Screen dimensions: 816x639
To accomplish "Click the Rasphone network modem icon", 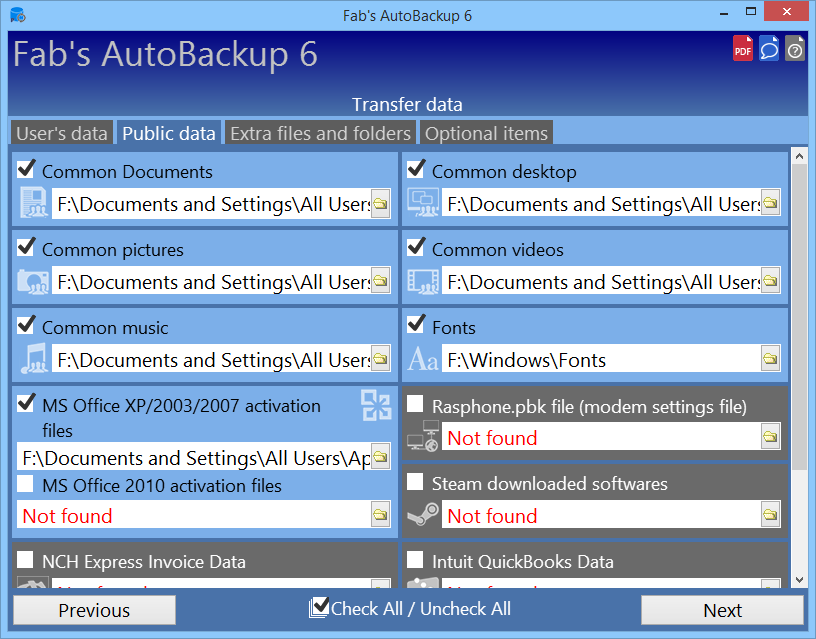I will click(x=423, y=436).
